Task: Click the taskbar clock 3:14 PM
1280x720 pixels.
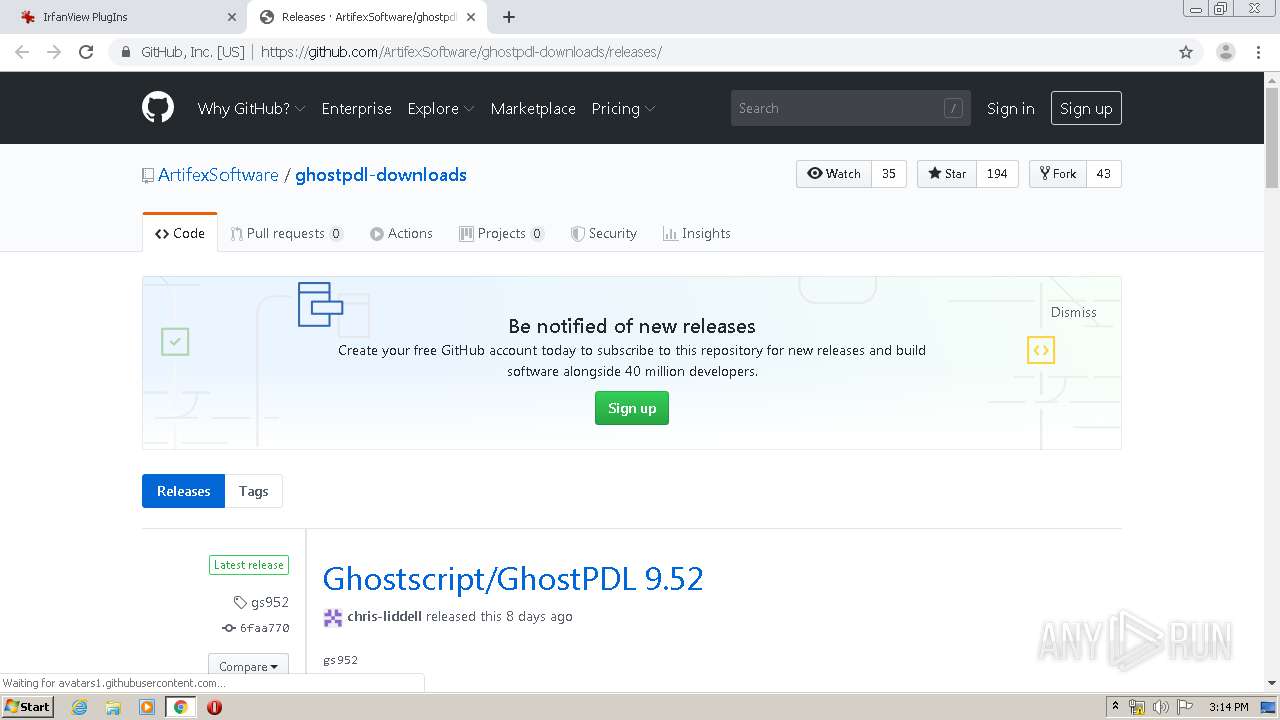Action: point(1228,707)
